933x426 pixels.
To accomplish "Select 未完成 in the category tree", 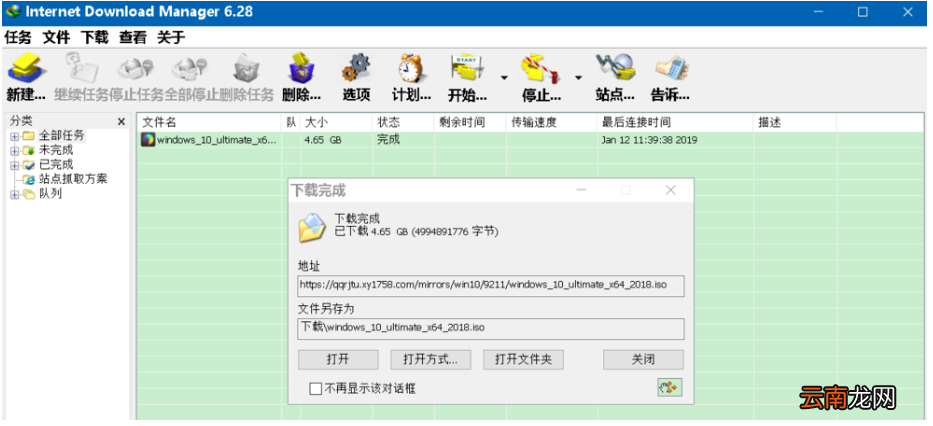I will [56, 150].
